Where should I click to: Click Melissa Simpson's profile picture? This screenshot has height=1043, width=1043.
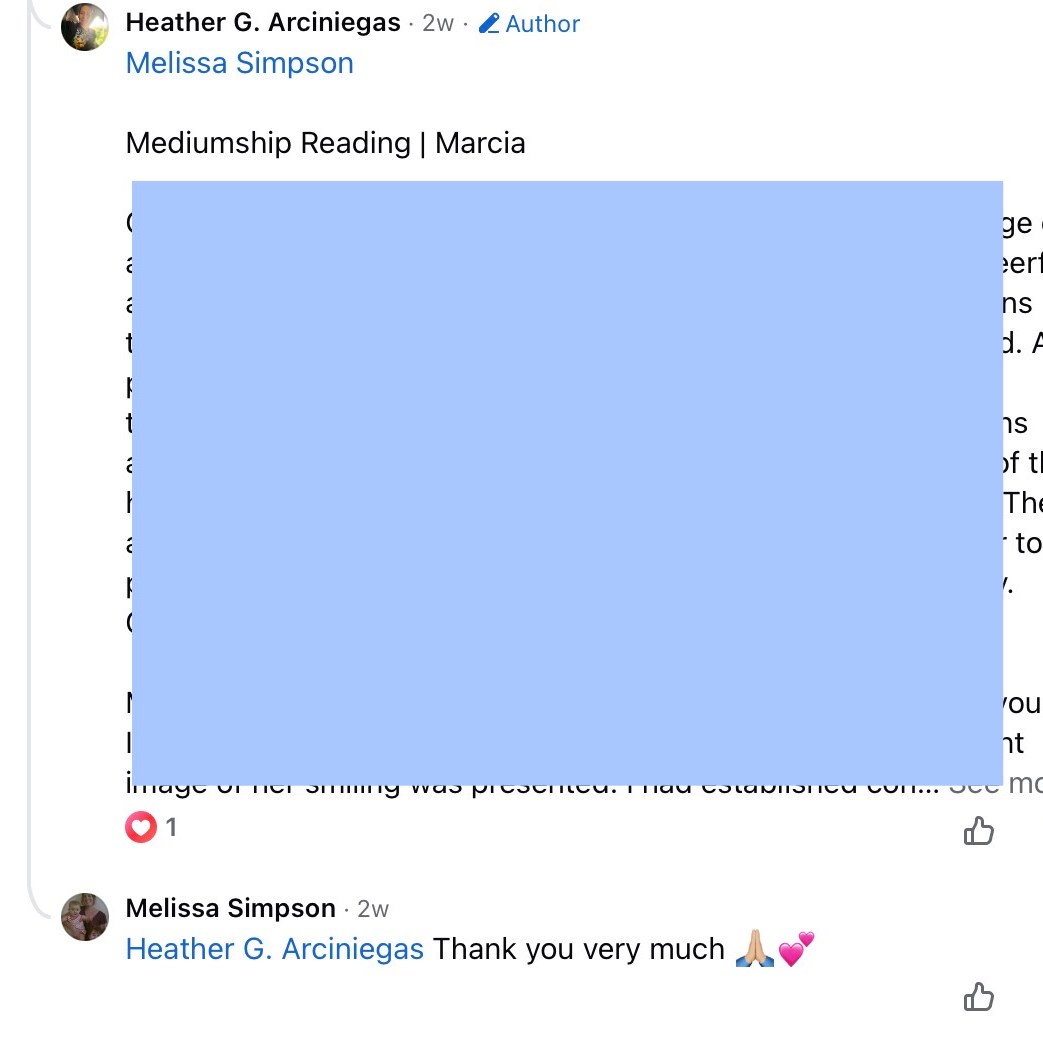pyautogui.click(x=85, y=917)
